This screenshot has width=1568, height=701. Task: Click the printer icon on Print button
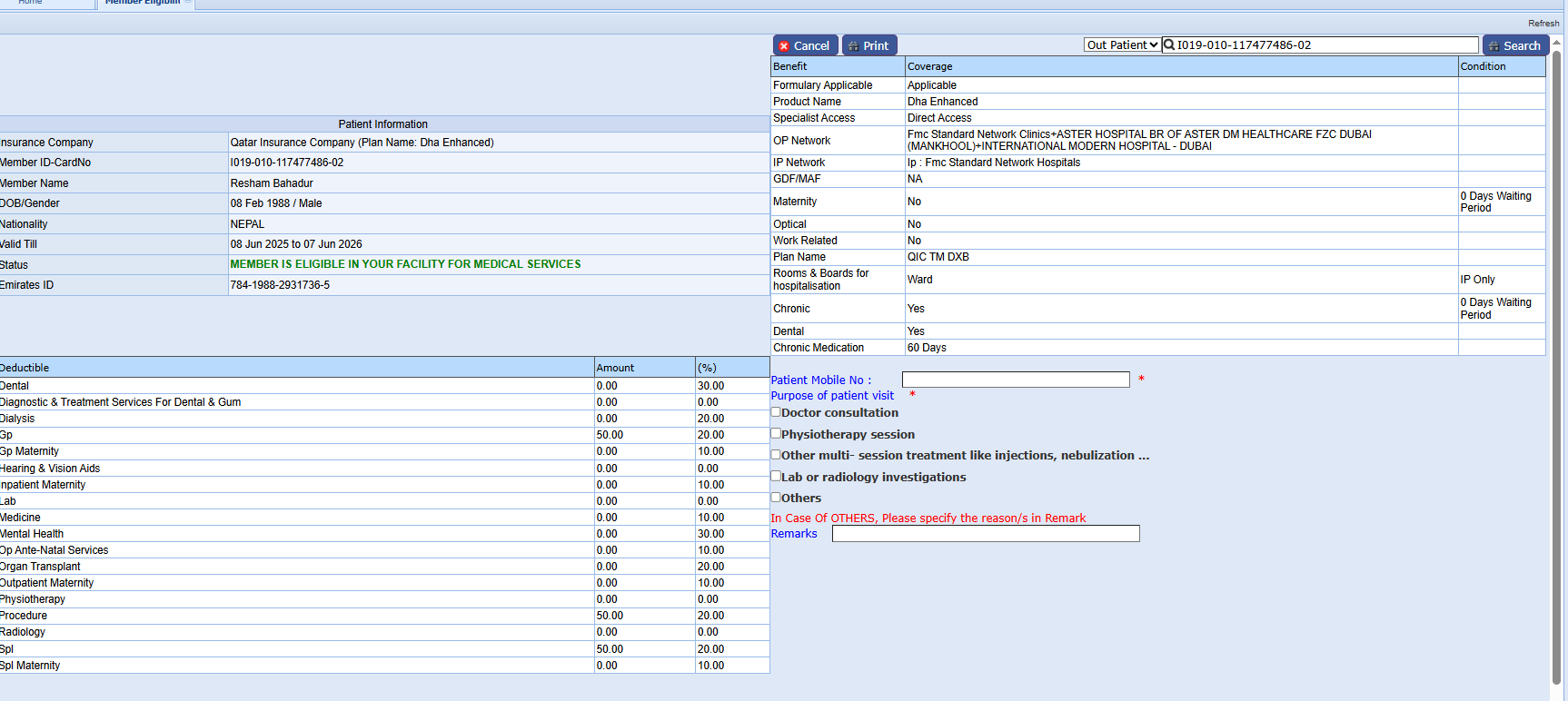[853, 46]
